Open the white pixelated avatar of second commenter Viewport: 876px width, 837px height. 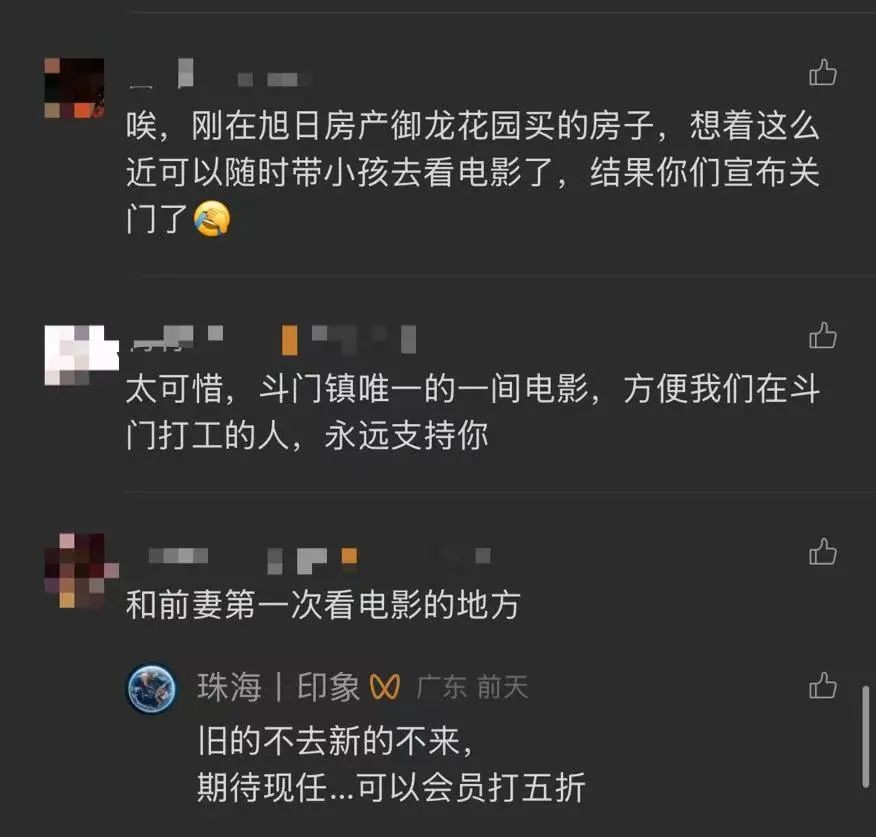82,355
